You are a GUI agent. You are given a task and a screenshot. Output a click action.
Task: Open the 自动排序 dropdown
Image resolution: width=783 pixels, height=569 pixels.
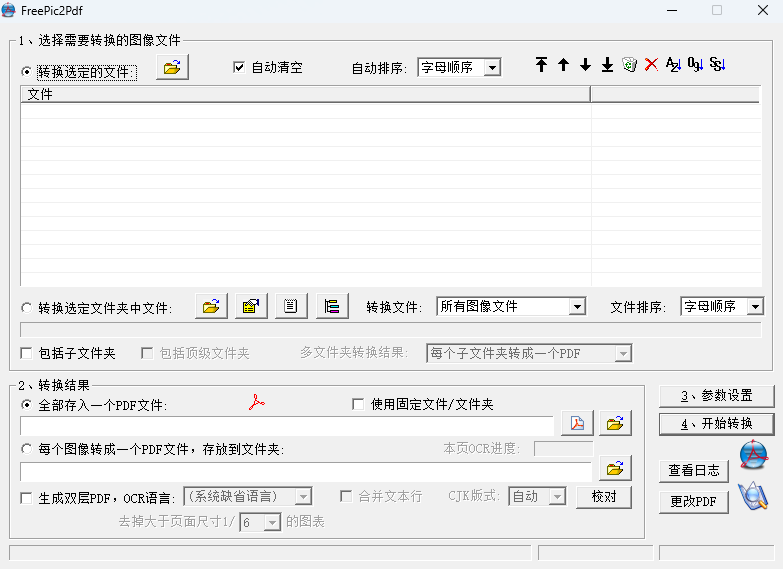tap(491, 68)
